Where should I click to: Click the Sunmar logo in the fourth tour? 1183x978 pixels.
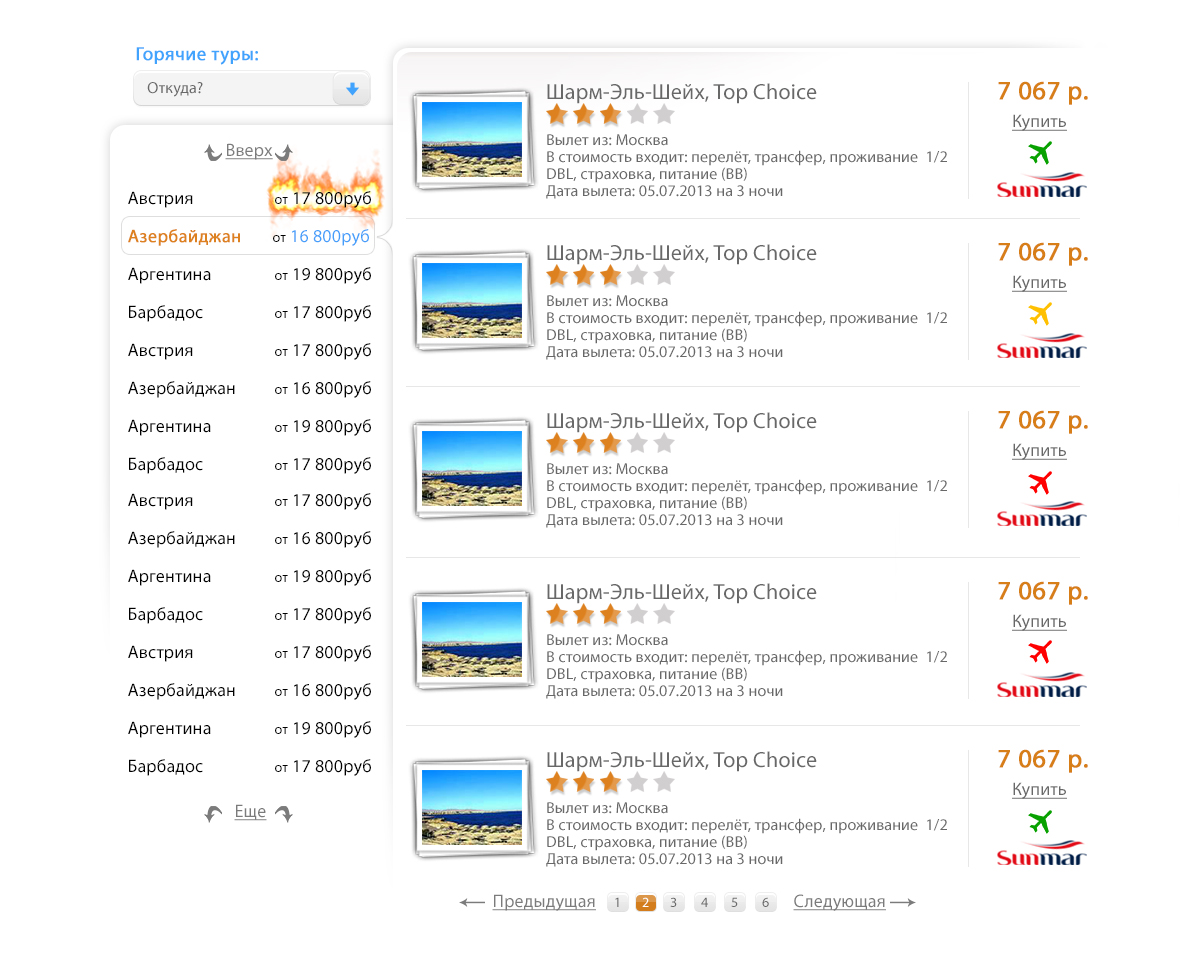click(1041, 685)
